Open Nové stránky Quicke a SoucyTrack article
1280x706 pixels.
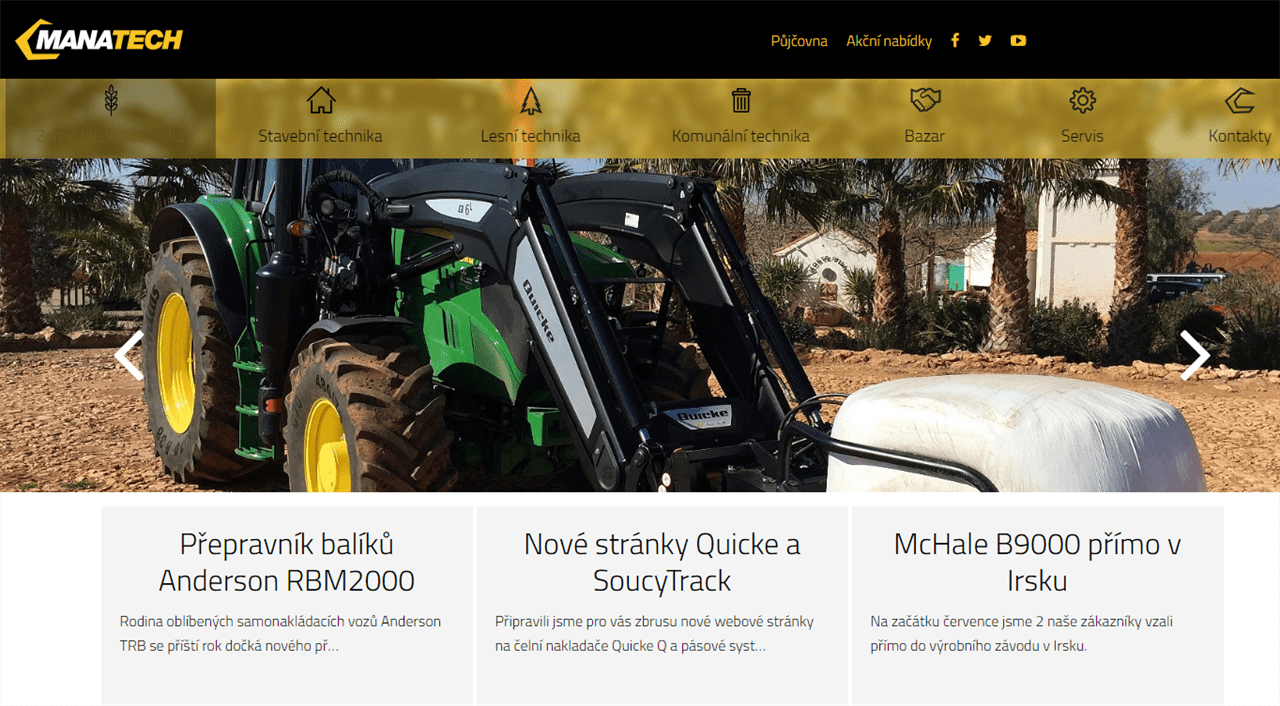662,563
